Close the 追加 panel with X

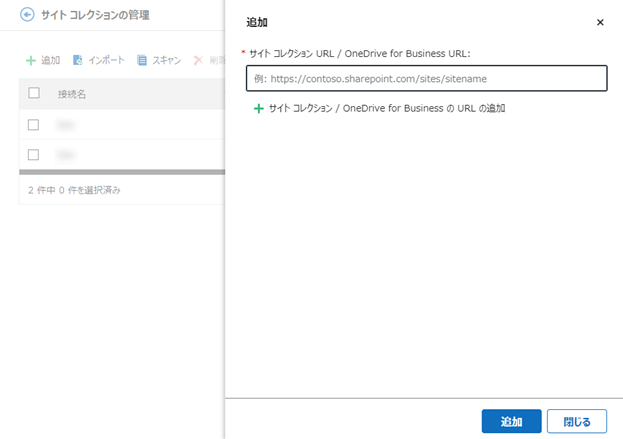click(600, 22)
